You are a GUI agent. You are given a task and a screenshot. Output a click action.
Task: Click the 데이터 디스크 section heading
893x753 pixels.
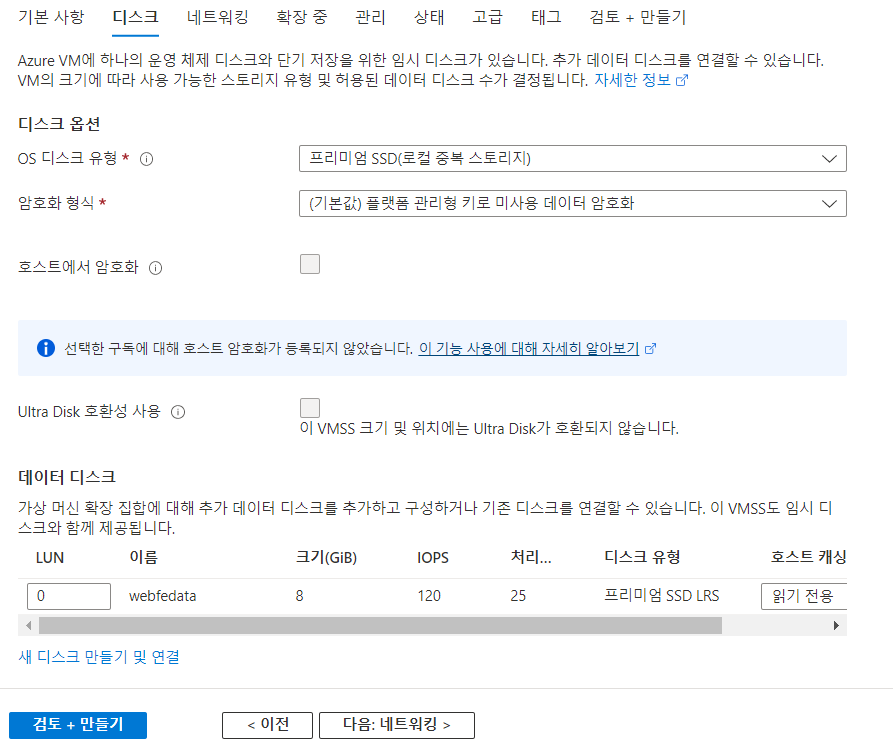tap(67, 477)
